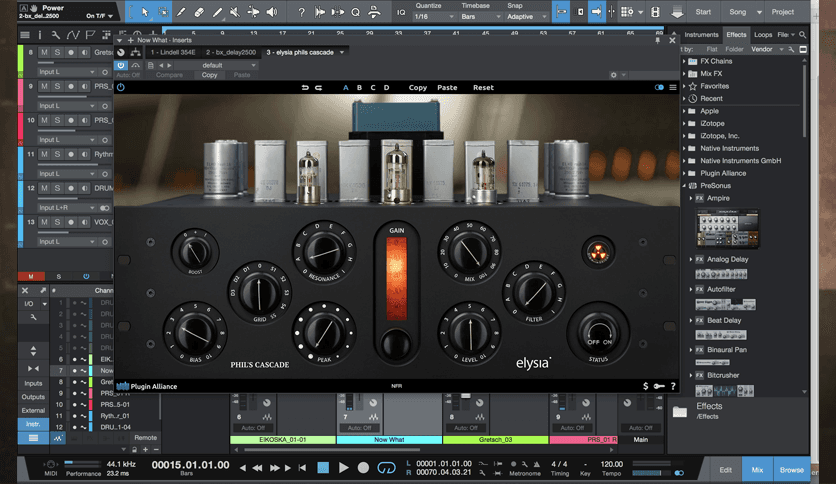836x484 pixels.
Task: Select the 2 - bx_delay2500 insert tab
Action: coord(231,52)
